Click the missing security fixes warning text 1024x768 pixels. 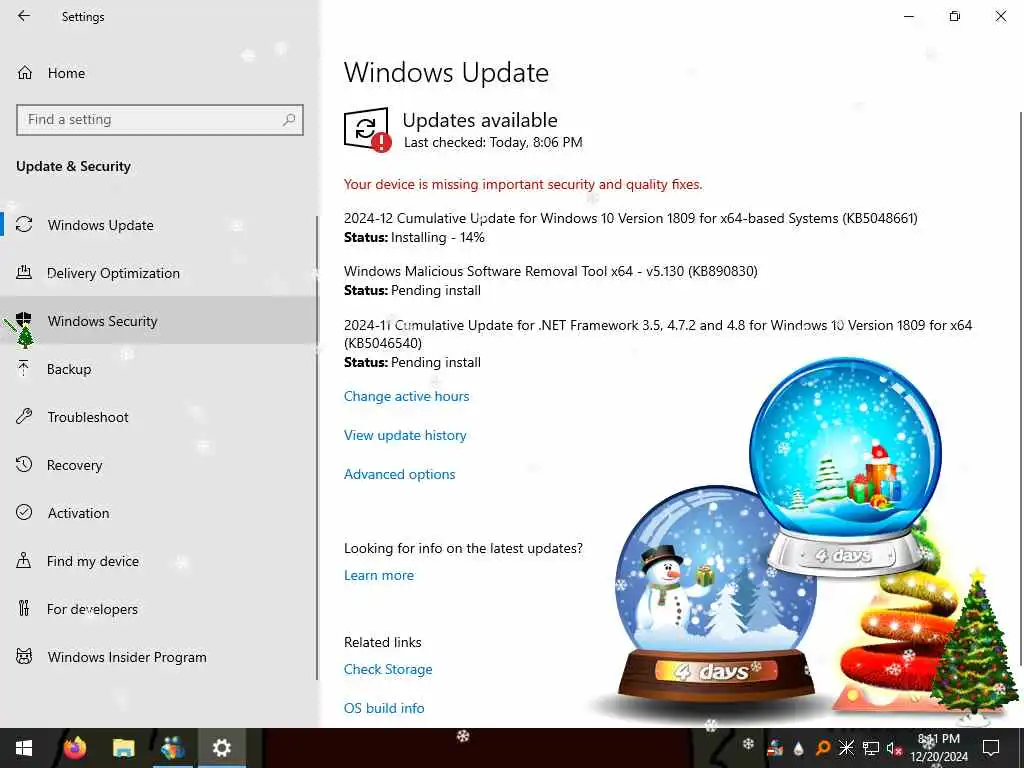pyautogui.click(x=523, y=185)
